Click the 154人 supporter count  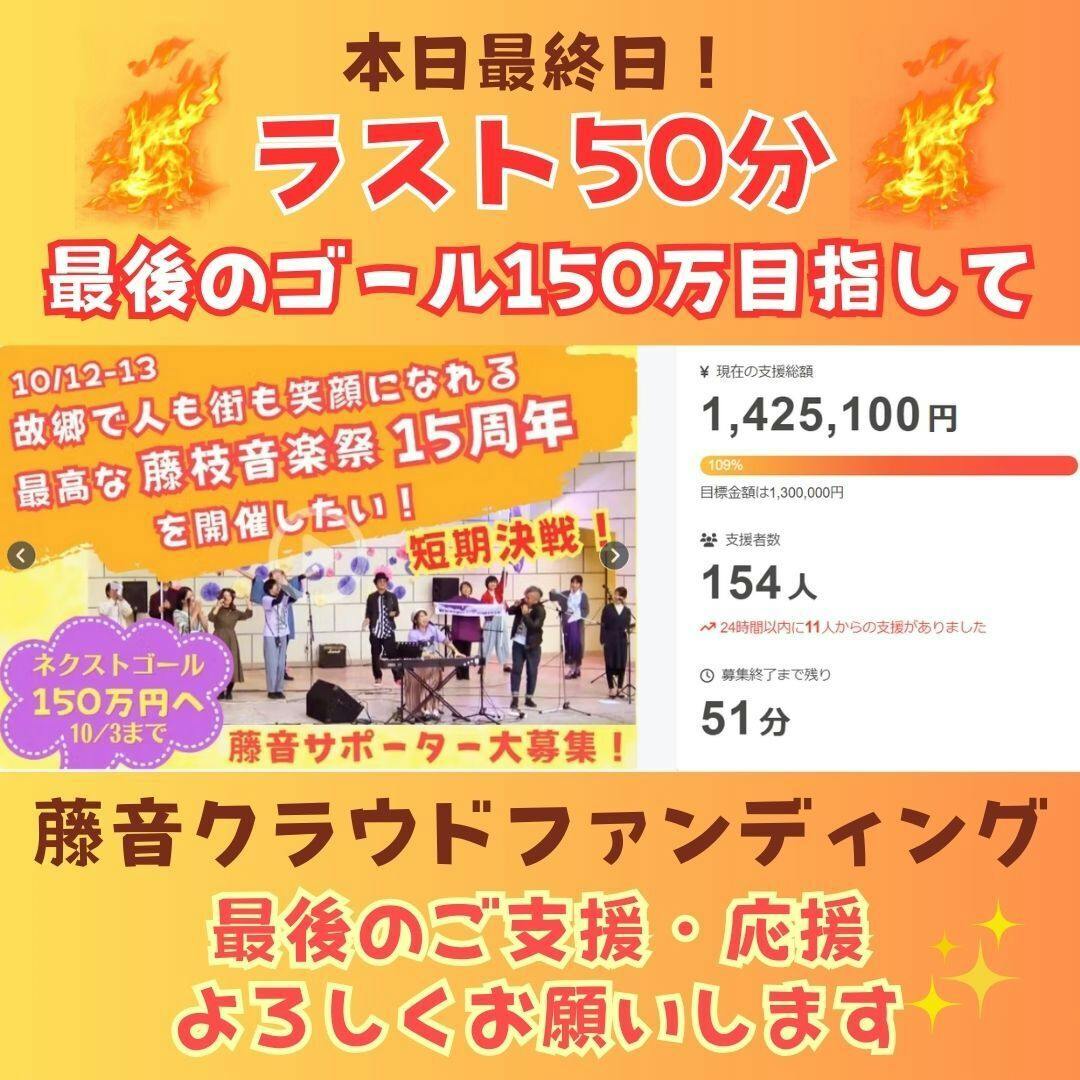point(758,583)
